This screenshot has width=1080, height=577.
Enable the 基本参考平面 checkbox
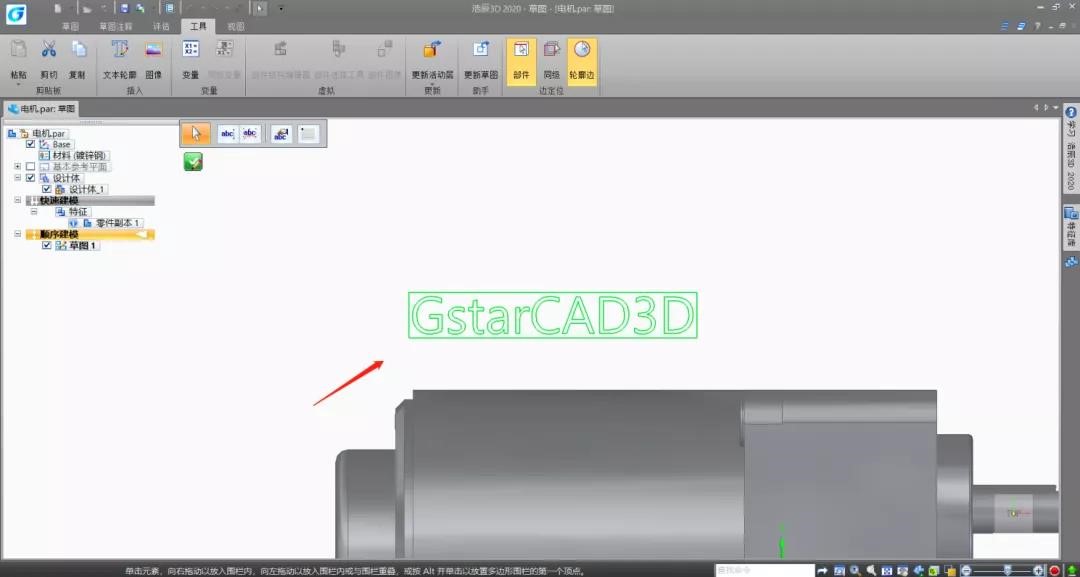[x=30, y=167]
